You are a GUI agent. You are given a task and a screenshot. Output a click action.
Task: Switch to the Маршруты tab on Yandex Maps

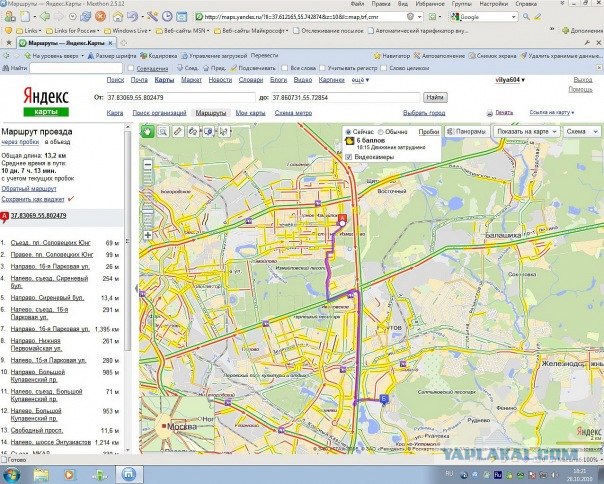click(211, 113)
